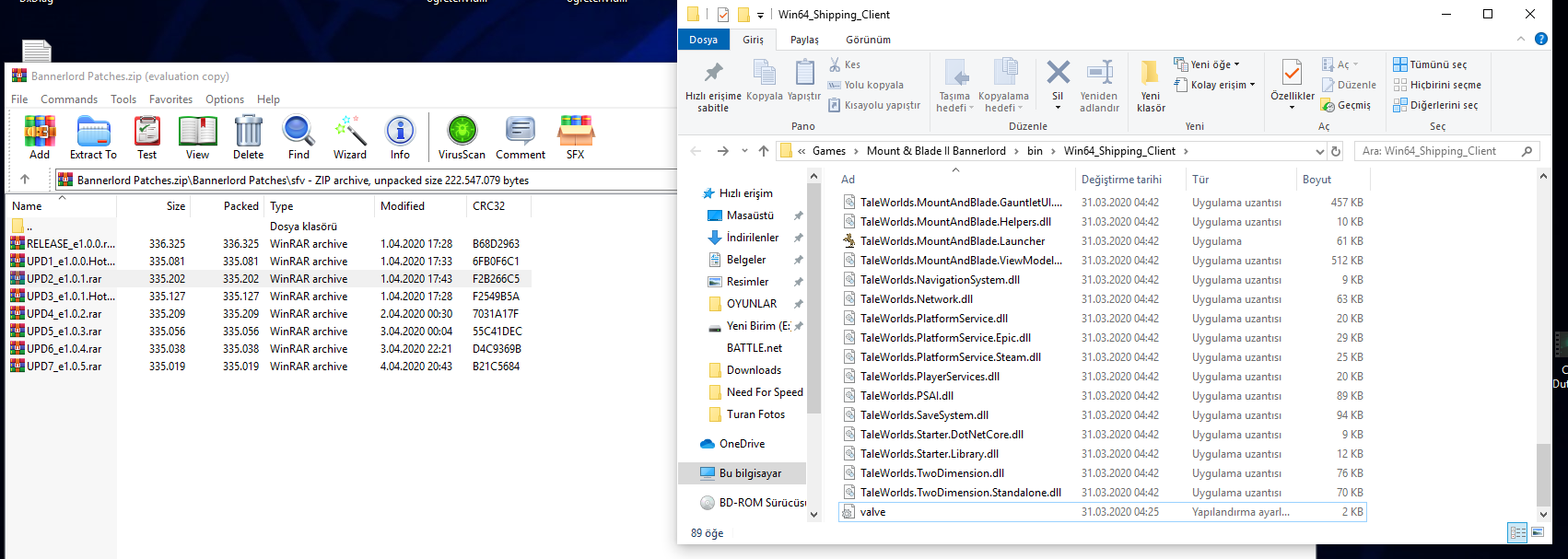This screenshot has height=559, width=1568.
Task: Click the Explorer search field
Action: (x=1448, y=151)
